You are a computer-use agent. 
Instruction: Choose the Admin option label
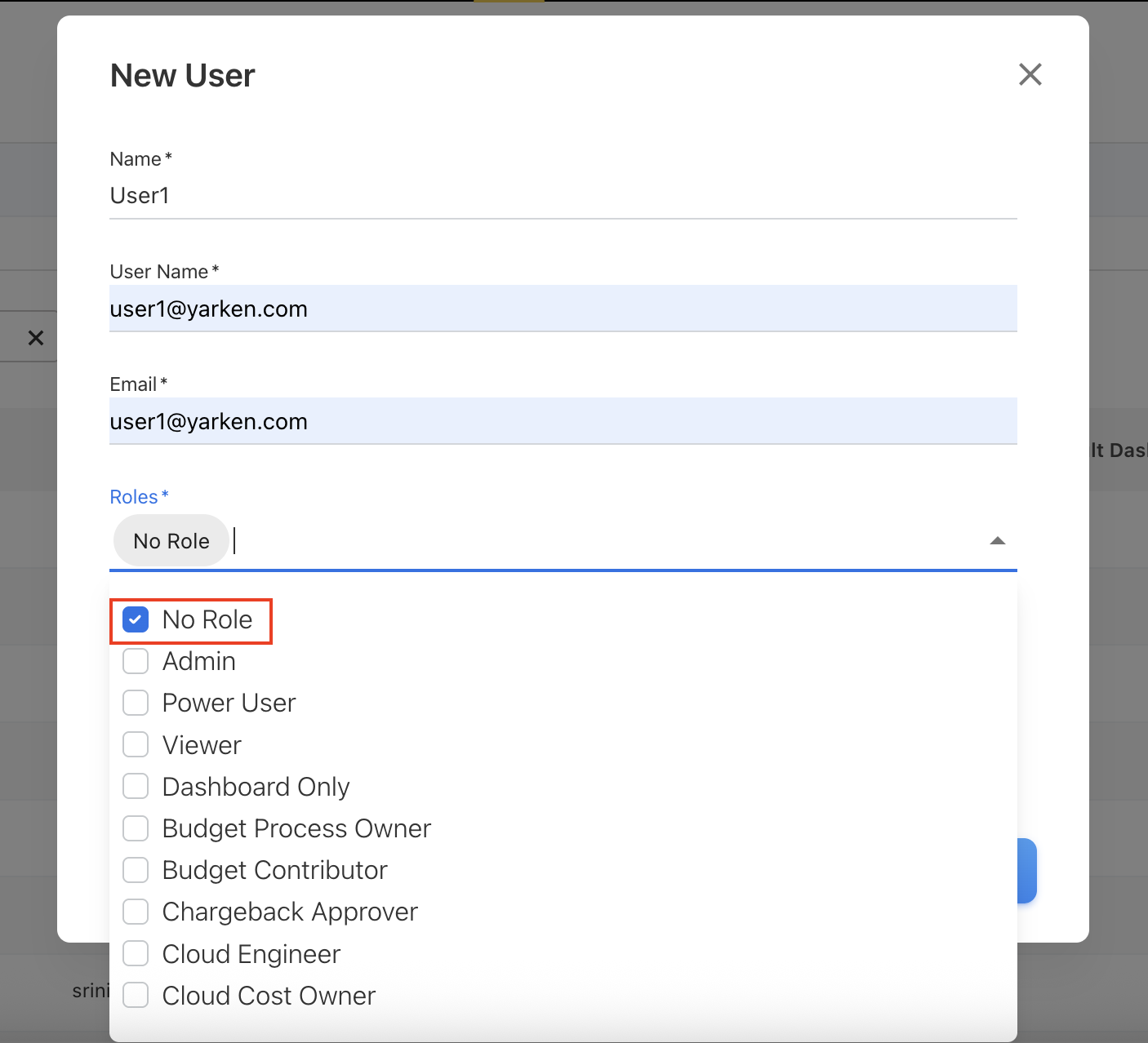199,661
